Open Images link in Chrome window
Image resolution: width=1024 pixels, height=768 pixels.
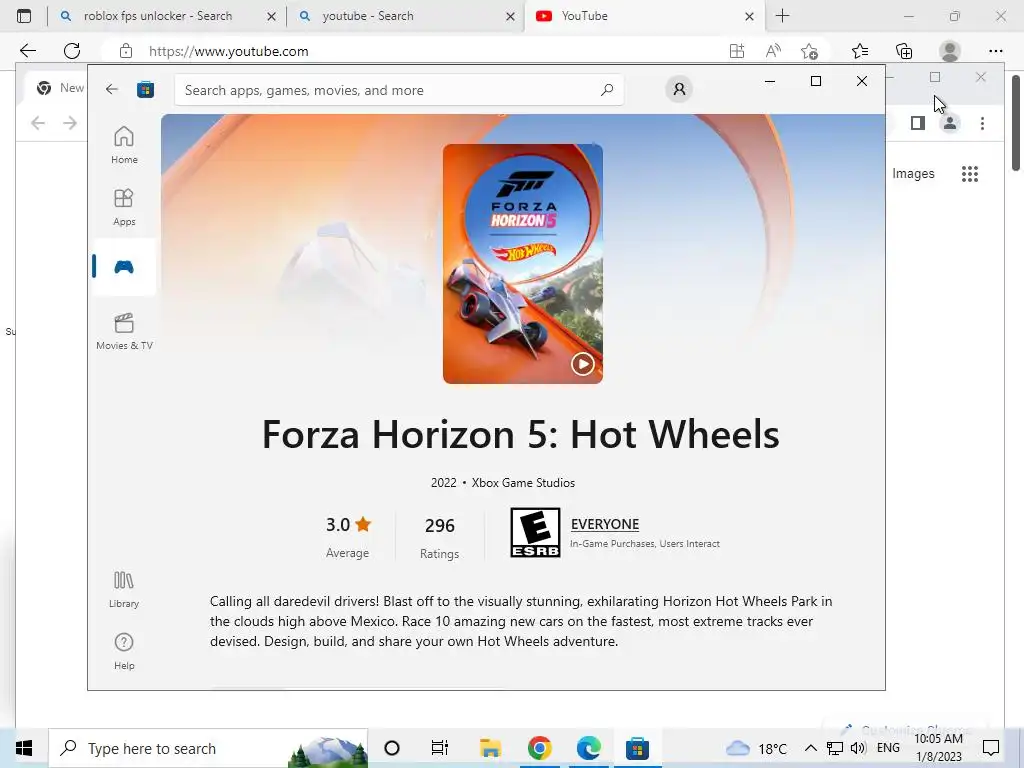913,174
